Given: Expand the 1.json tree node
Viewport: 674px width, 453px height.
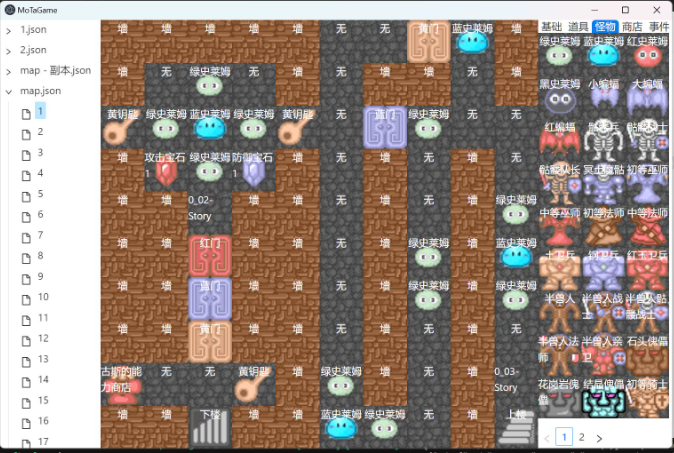Looking at the screenshot, I should coord(9,30).
